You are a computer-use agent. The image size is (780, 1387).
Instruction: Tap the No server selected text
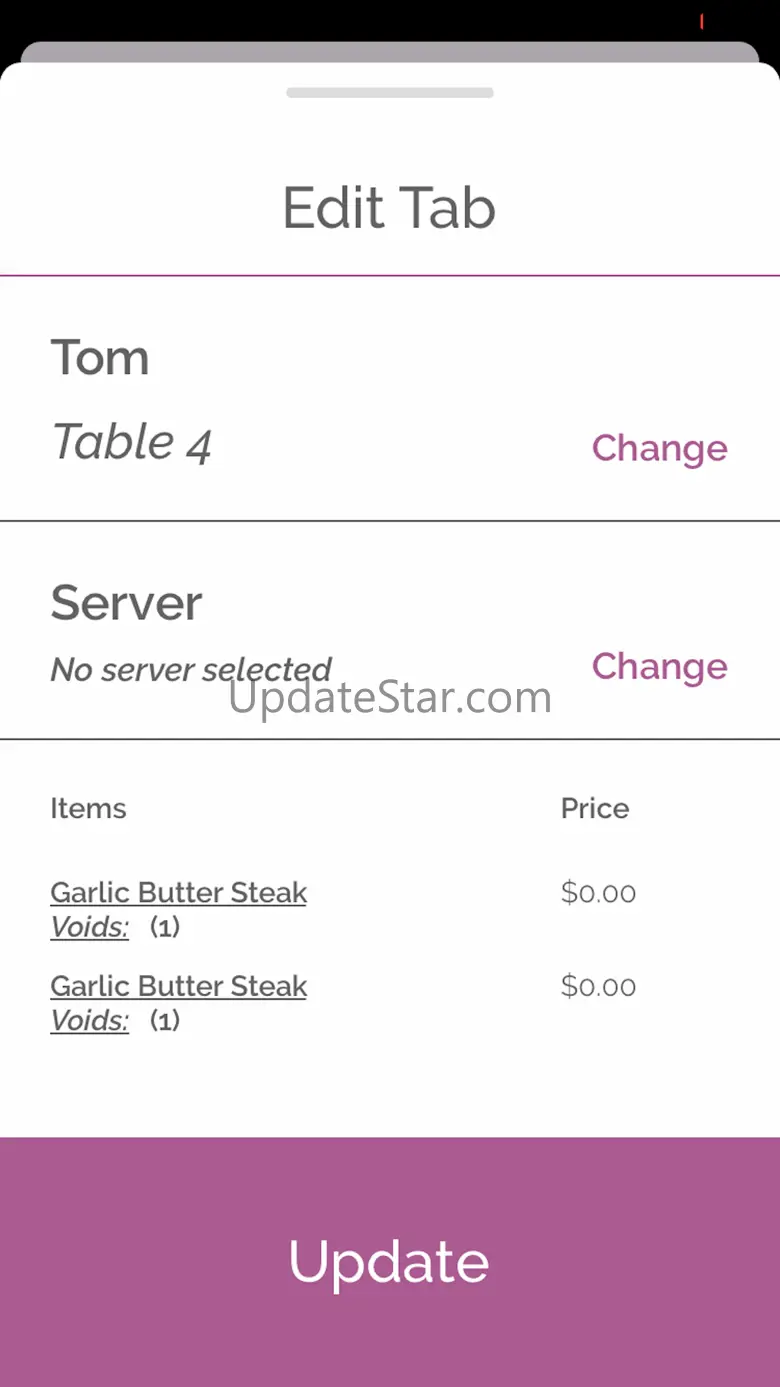(x=190, y=669)
